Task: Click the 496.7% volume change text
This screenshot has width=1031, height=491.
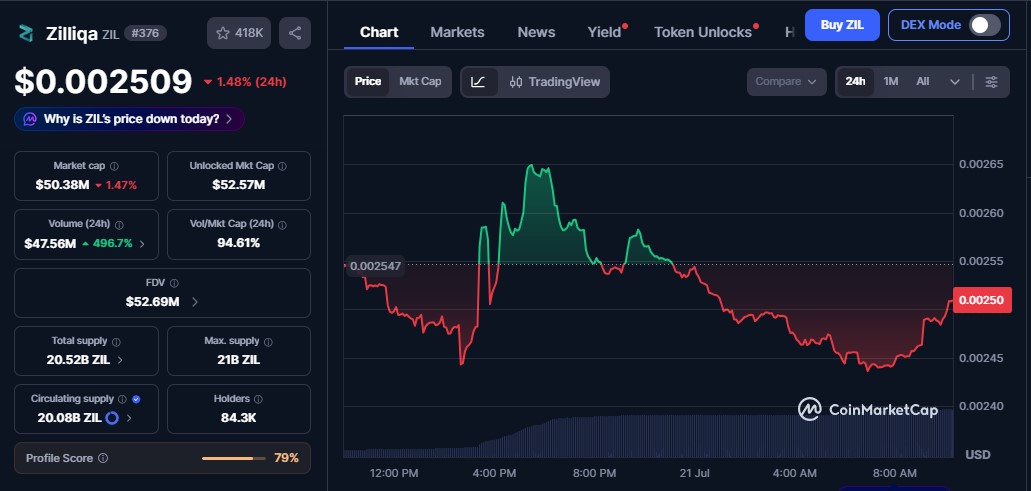Action: [112, 243]
